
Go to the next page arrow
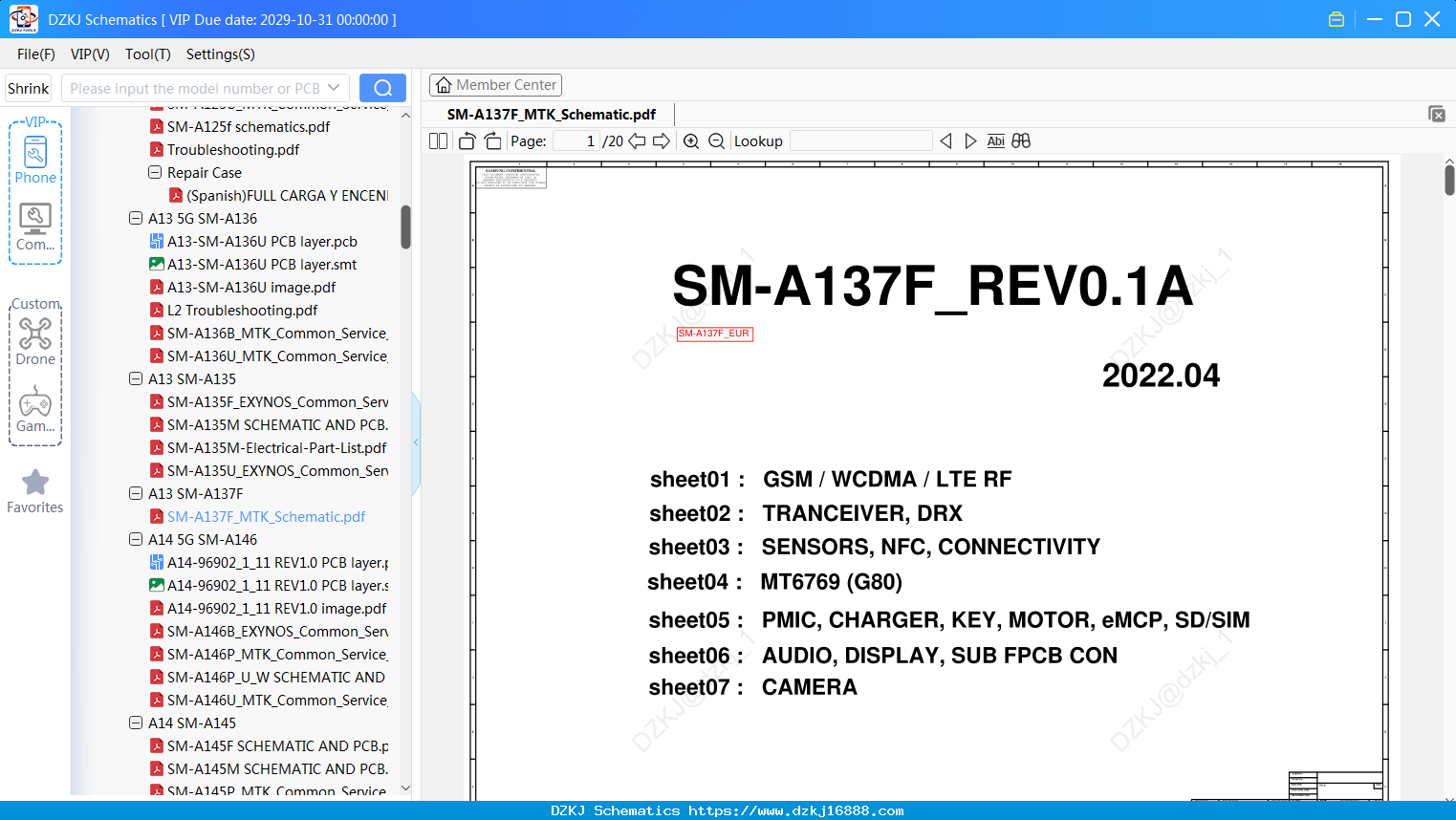[662, 141]
